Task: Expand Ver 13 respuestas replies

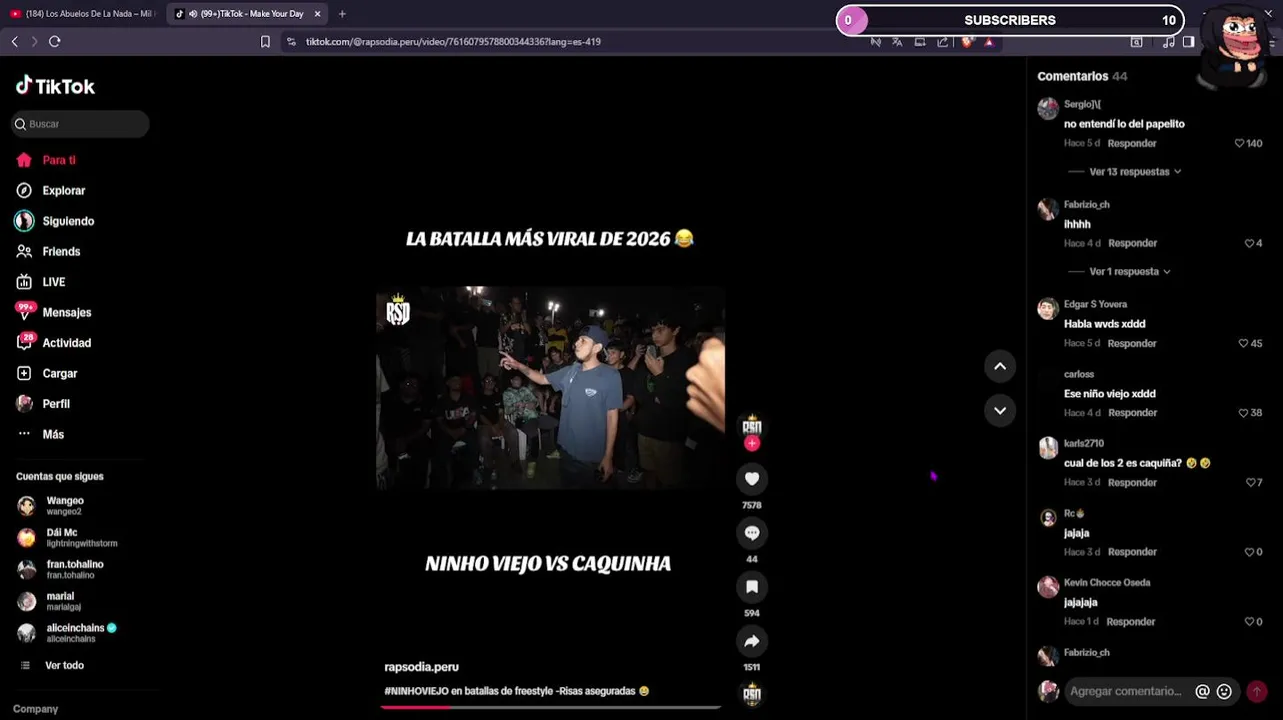Action: pos(1129,172)
